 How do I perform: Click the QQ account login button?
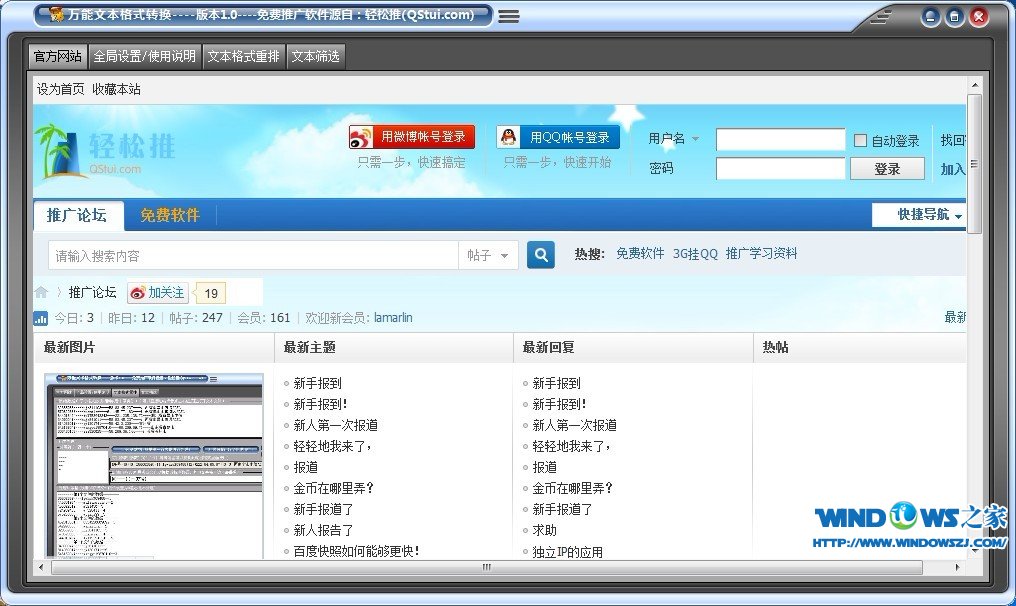(558, 137)
